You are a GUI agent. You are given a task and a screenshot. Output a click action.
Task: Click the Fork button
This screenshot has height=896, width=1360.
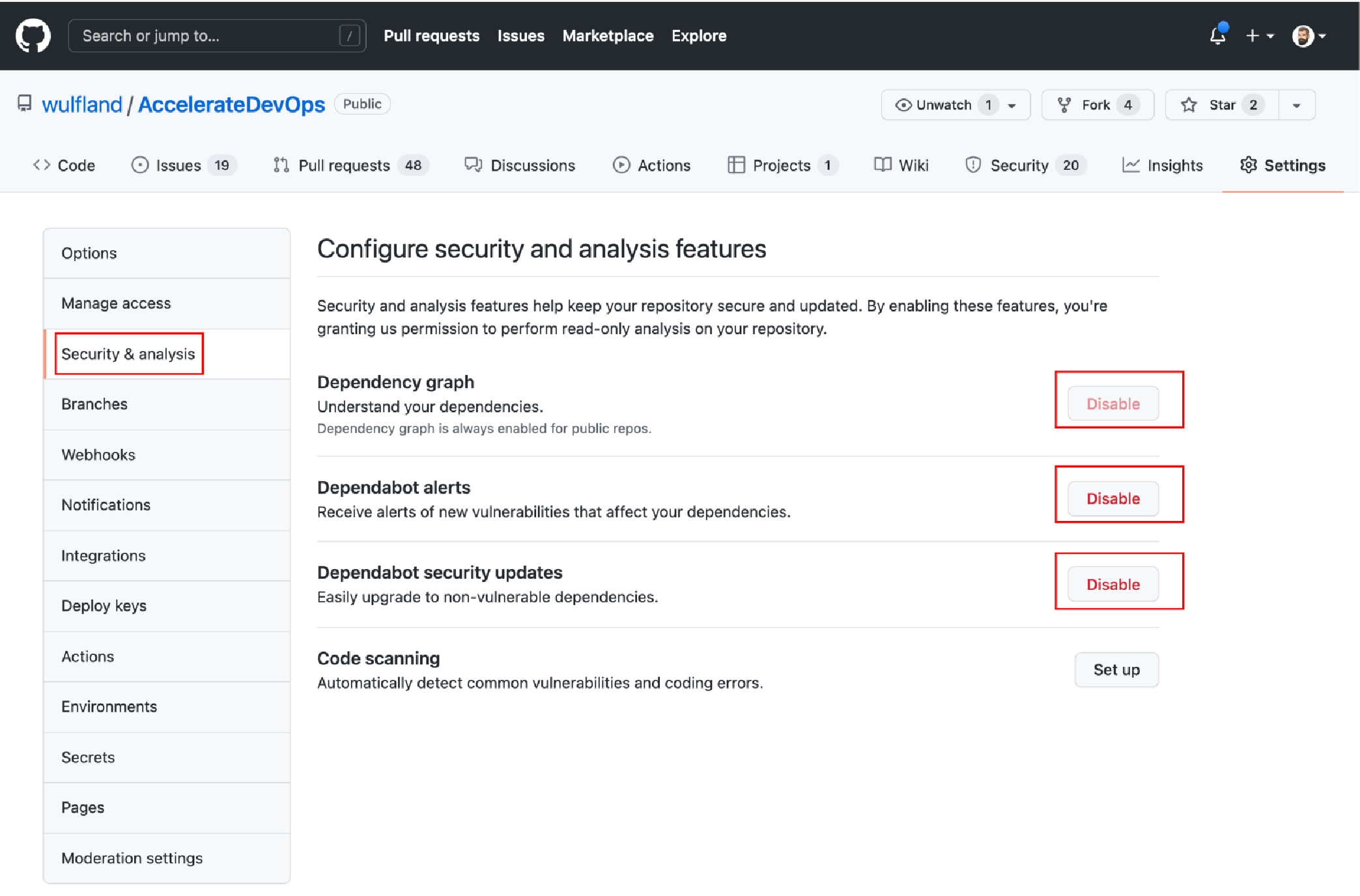click(1098, 105)
